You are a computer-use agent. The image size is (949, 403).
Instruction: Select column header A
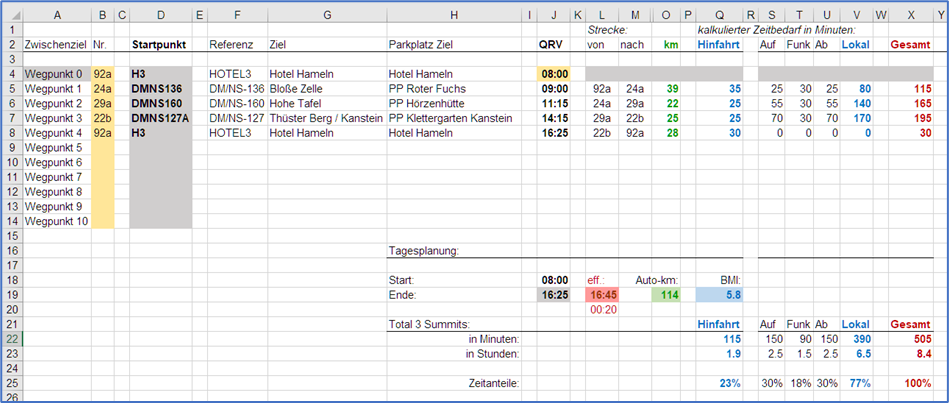click(56, 14)
